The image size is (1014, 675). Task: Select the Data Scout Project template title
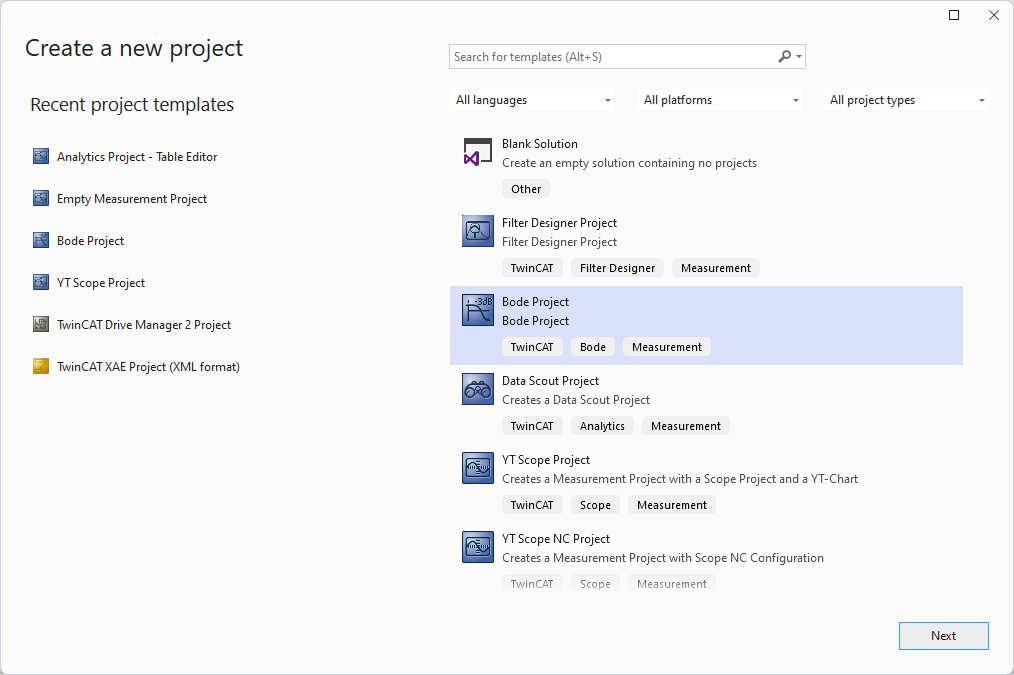point(550,381)
